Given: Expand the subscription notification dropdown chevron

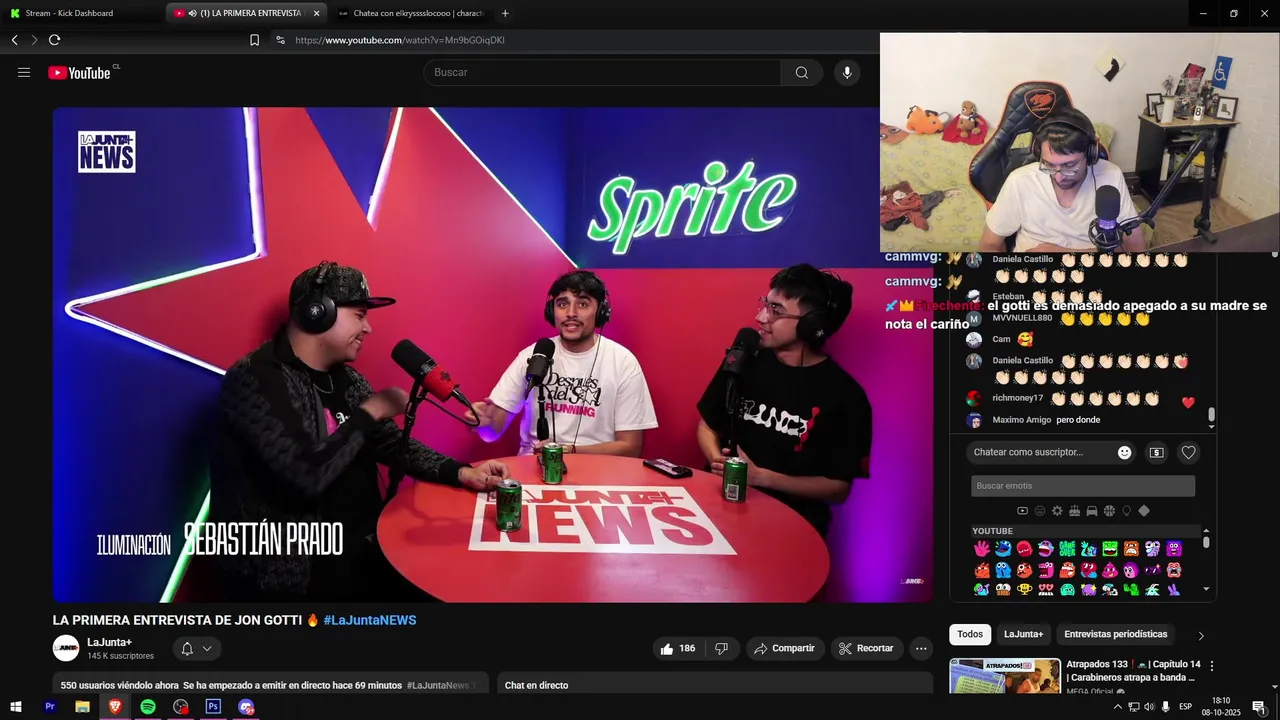Looking at the screenshot, I should (207, 649).
